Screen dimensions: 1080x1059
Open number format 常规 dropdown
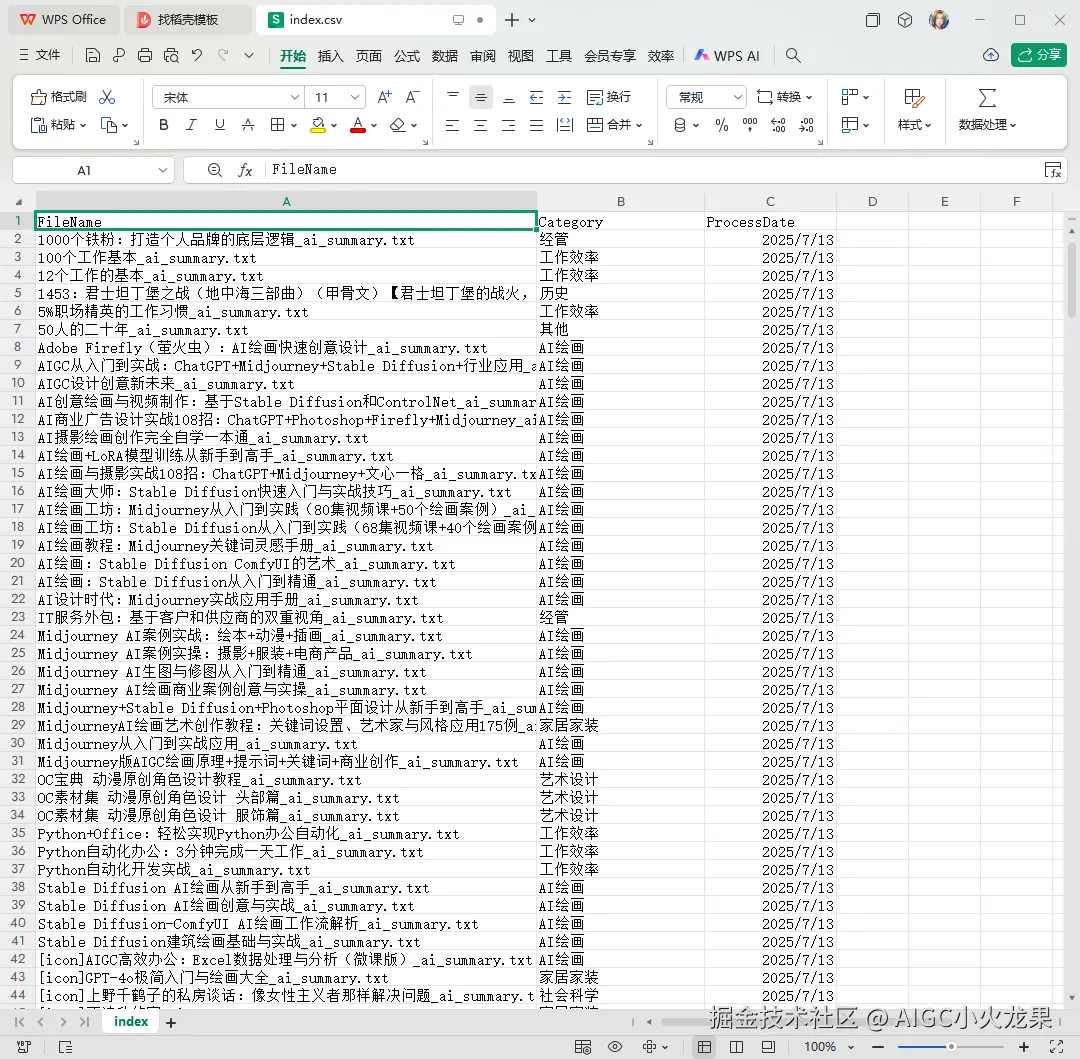[738, 97]
